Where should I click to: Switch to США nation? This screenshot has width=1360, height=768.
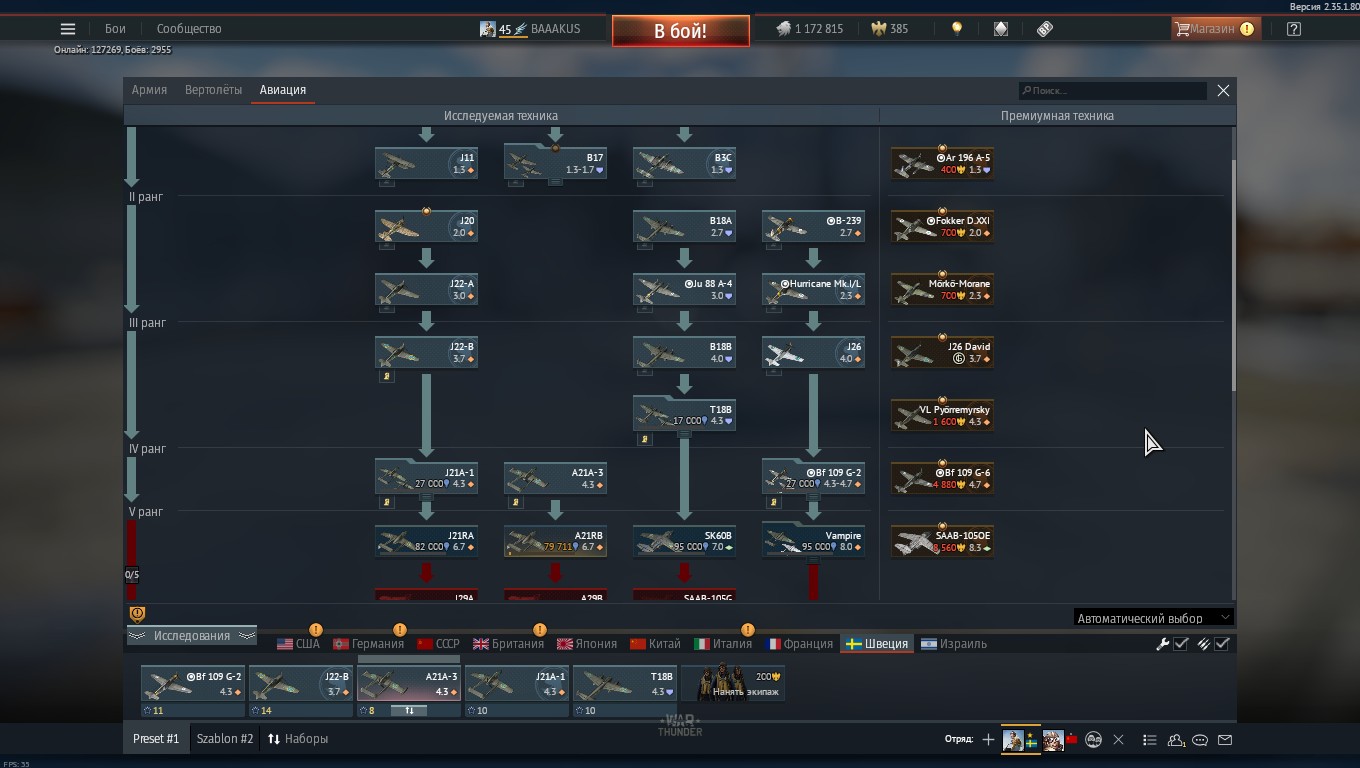298,644
